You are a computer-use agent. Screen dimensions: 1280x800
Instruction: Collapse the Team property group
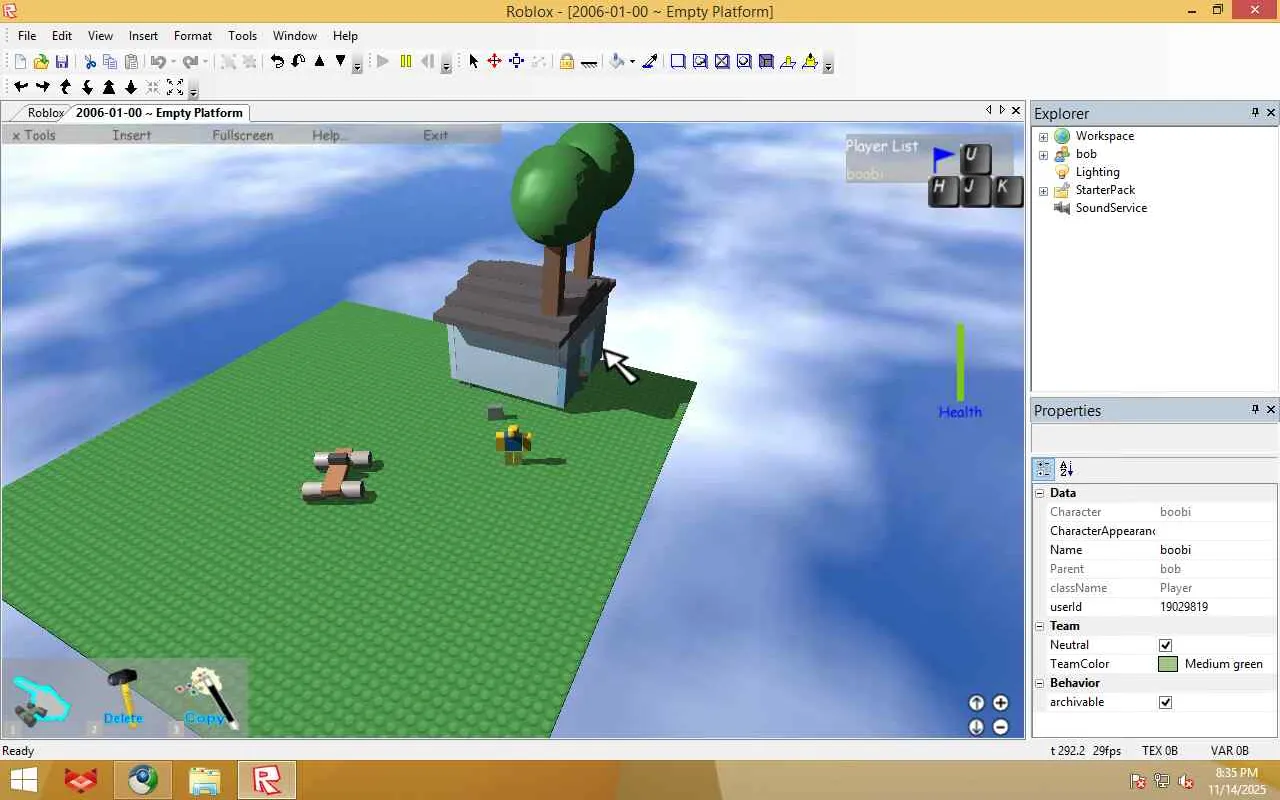[1040, 626]
